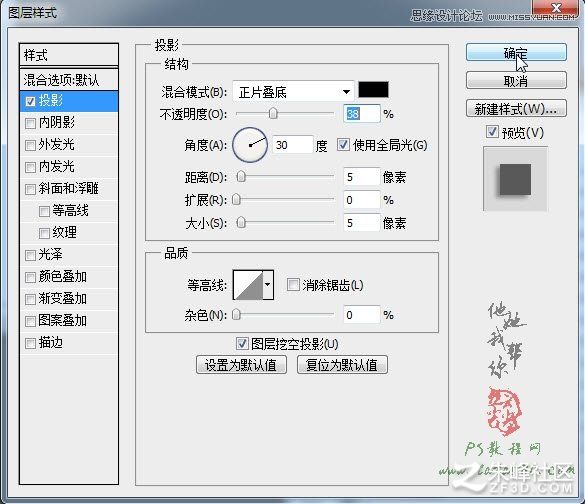Enable 消除锯齿 checkbox
This screenshot has height=504, width=585.
tap(293, 285)
